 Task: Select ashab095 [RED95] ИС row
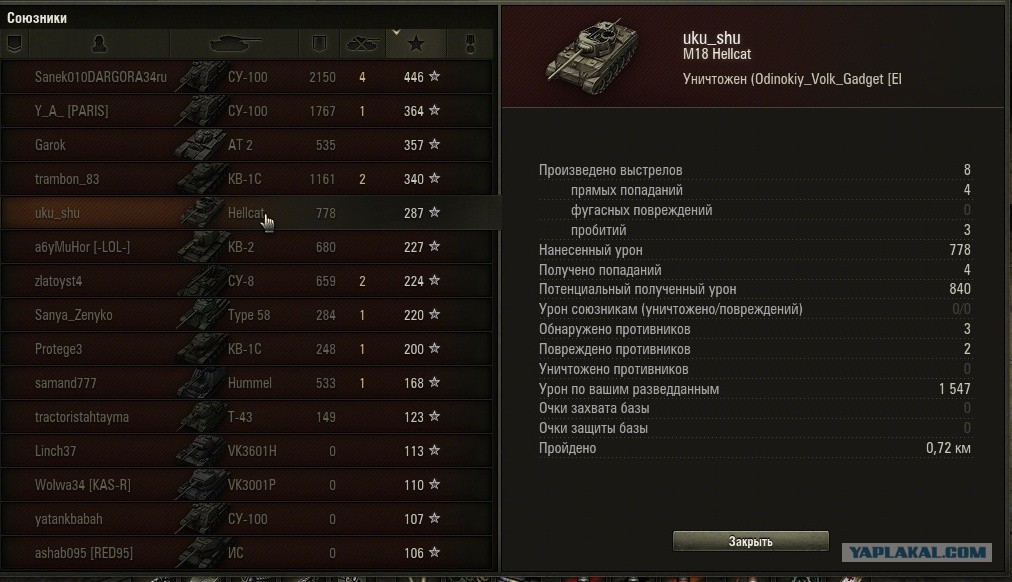[x=247, y=553]
